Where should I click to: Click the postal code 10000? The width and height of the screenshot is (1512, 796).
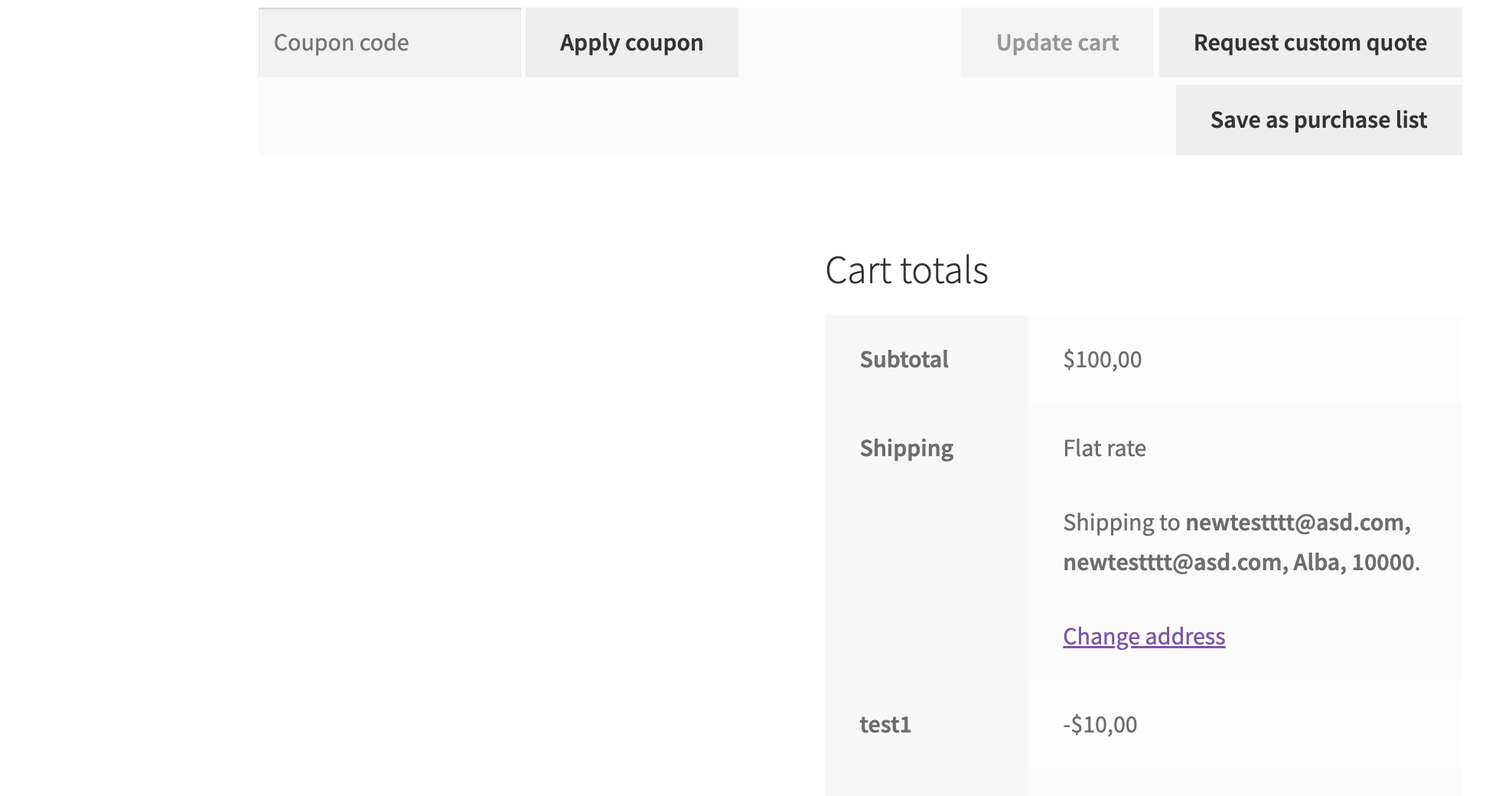tap(1383, 563)
